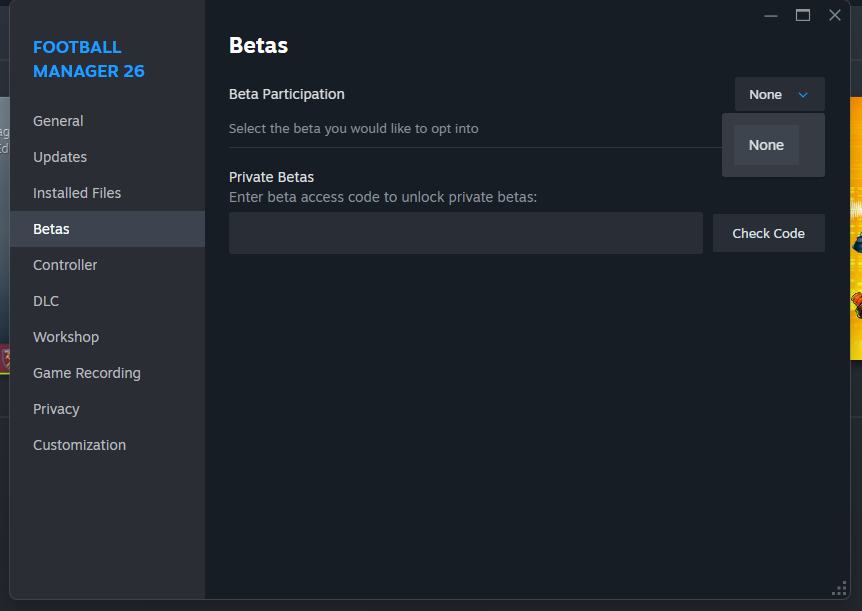Collapse the Beta Participation dropdown

click(x=766, y=94)
